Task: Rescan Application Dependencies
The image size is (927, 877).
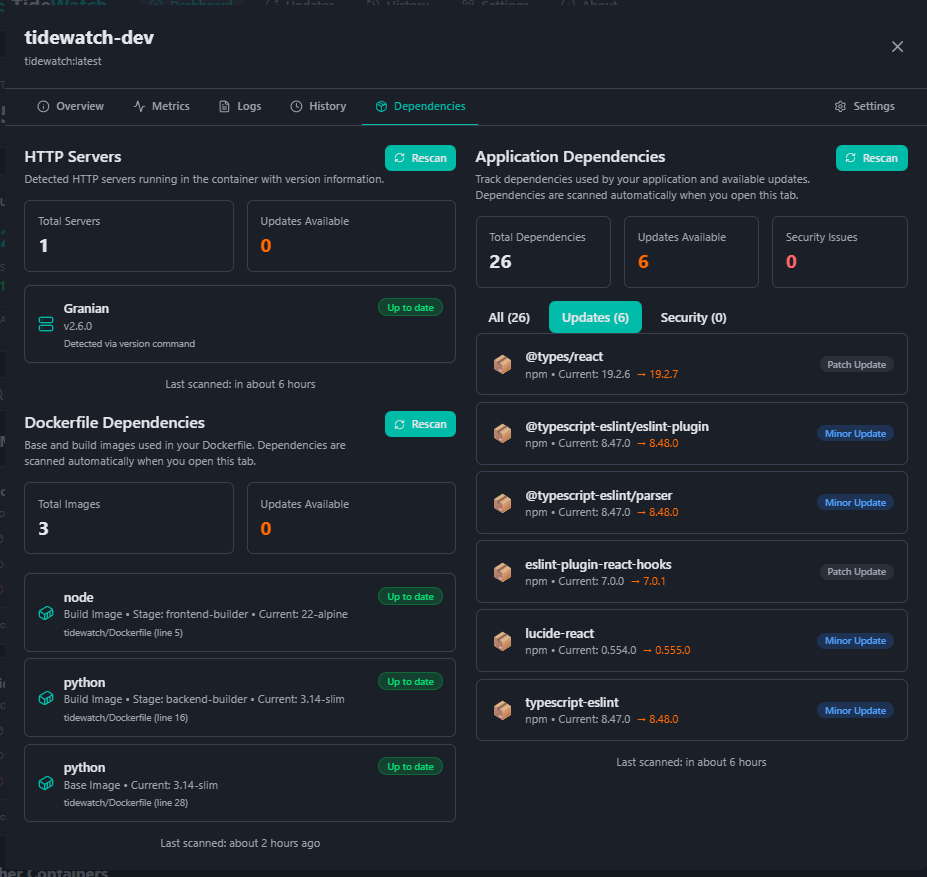Action: point(871,158)
